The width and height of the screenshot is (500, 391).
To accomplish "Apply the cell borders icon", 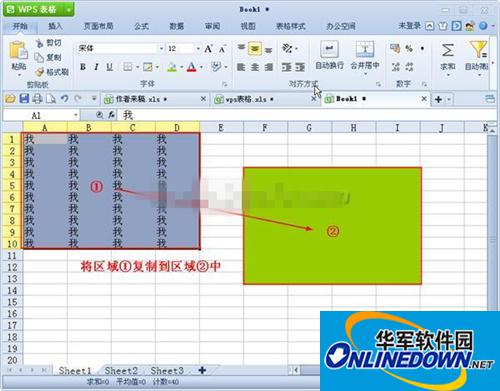I will pos(128,67).
